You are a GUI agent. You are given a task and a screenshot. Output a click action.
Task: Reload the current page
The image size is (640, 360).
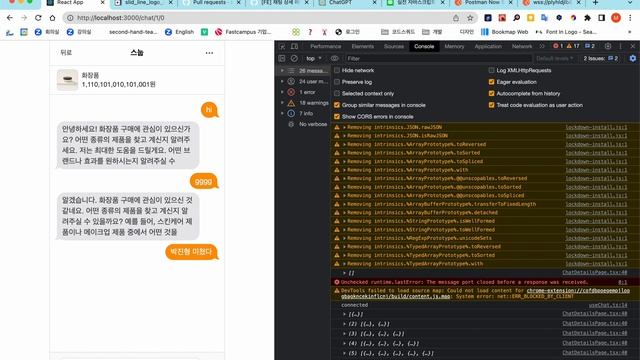click(38, 18)
